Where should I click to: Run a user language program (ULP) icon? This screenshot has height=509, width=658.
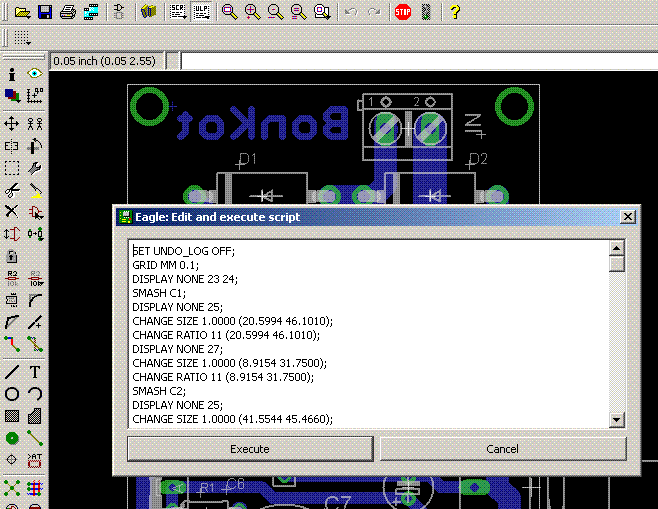(201, 12)
